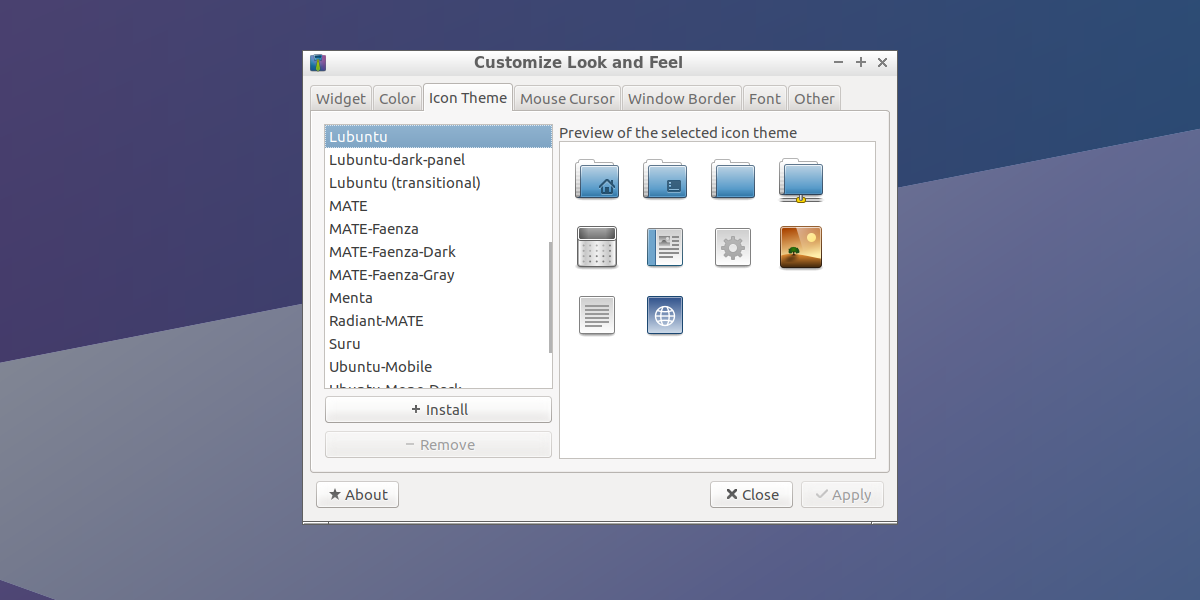
Task: Select the Icon Theme tab
Action: (x=468, y=97)
